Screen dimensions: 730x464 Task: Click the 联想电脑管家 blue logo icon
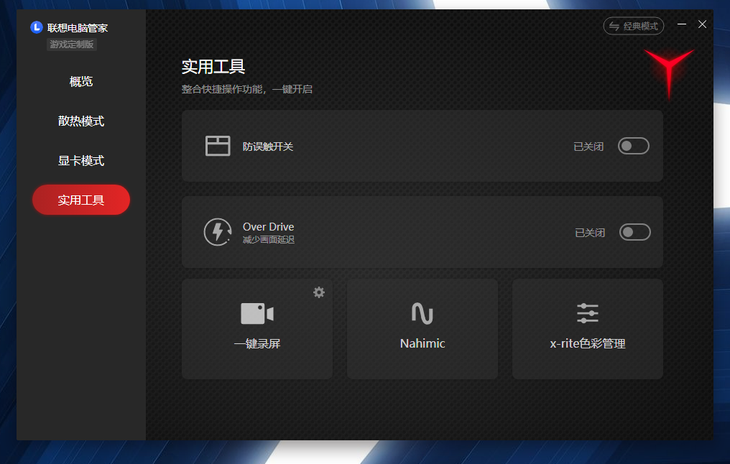(36, 28)
